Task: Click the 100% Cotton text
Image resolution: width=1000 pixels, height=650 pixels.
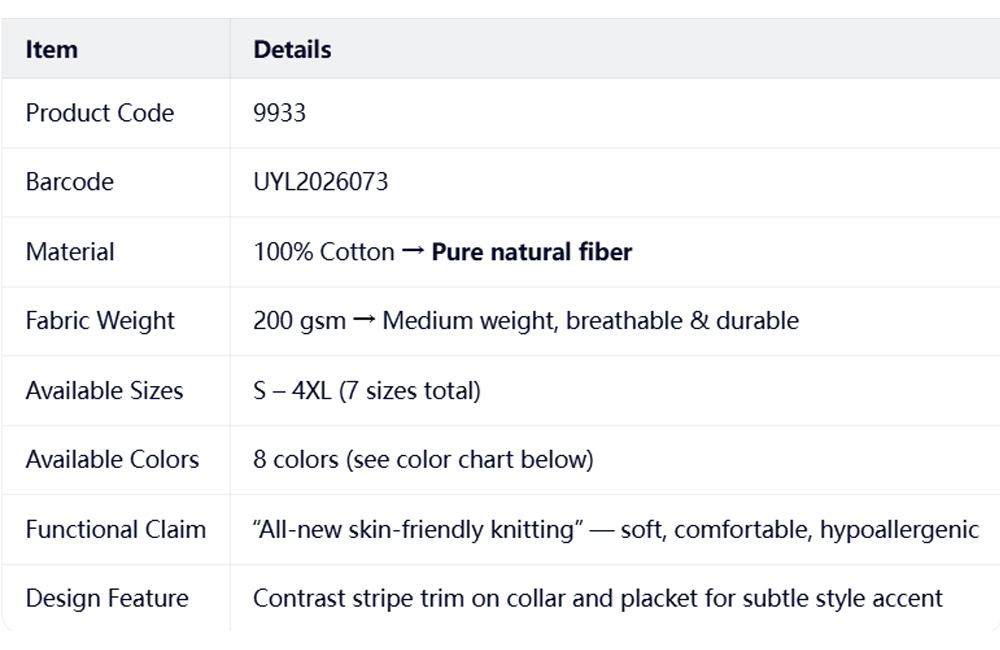Action: [324, 252]
